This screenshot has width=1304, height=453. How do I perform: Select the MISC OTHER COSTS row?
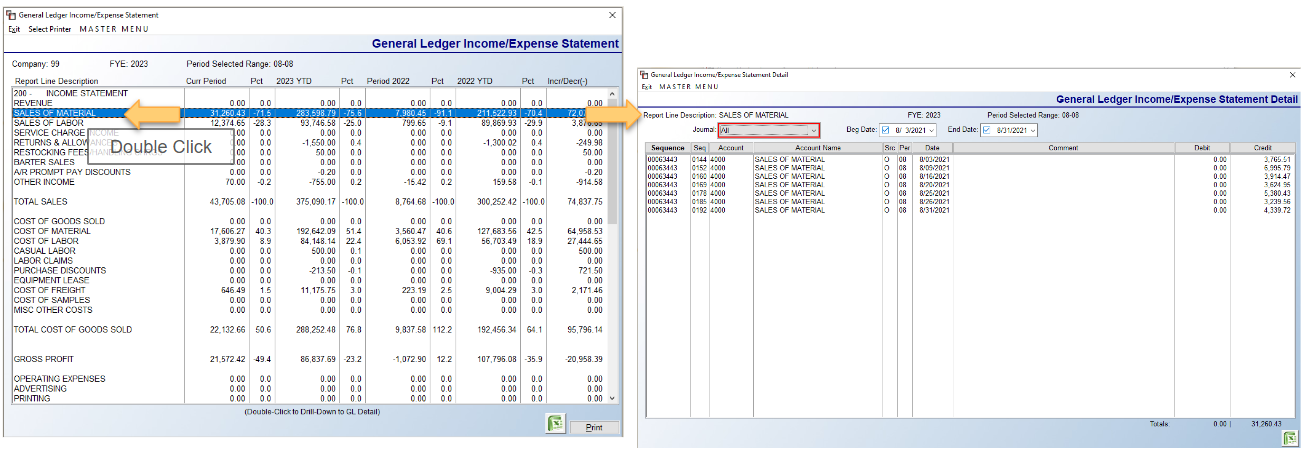310,310
